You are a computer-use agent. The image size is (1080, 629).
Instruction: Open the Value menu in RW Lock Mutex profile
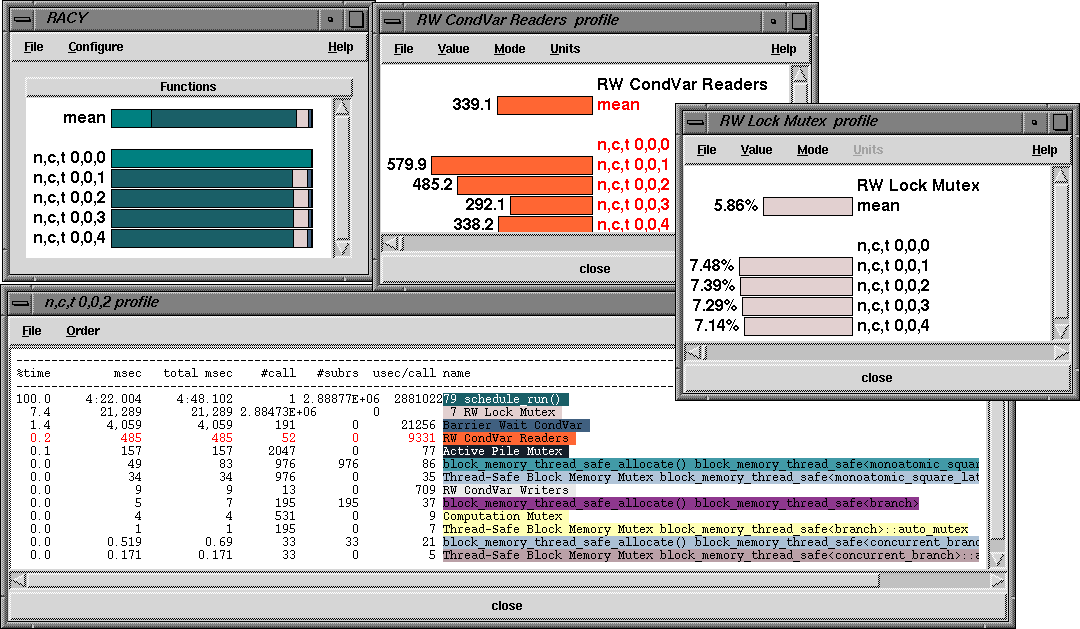click(756, 150)
